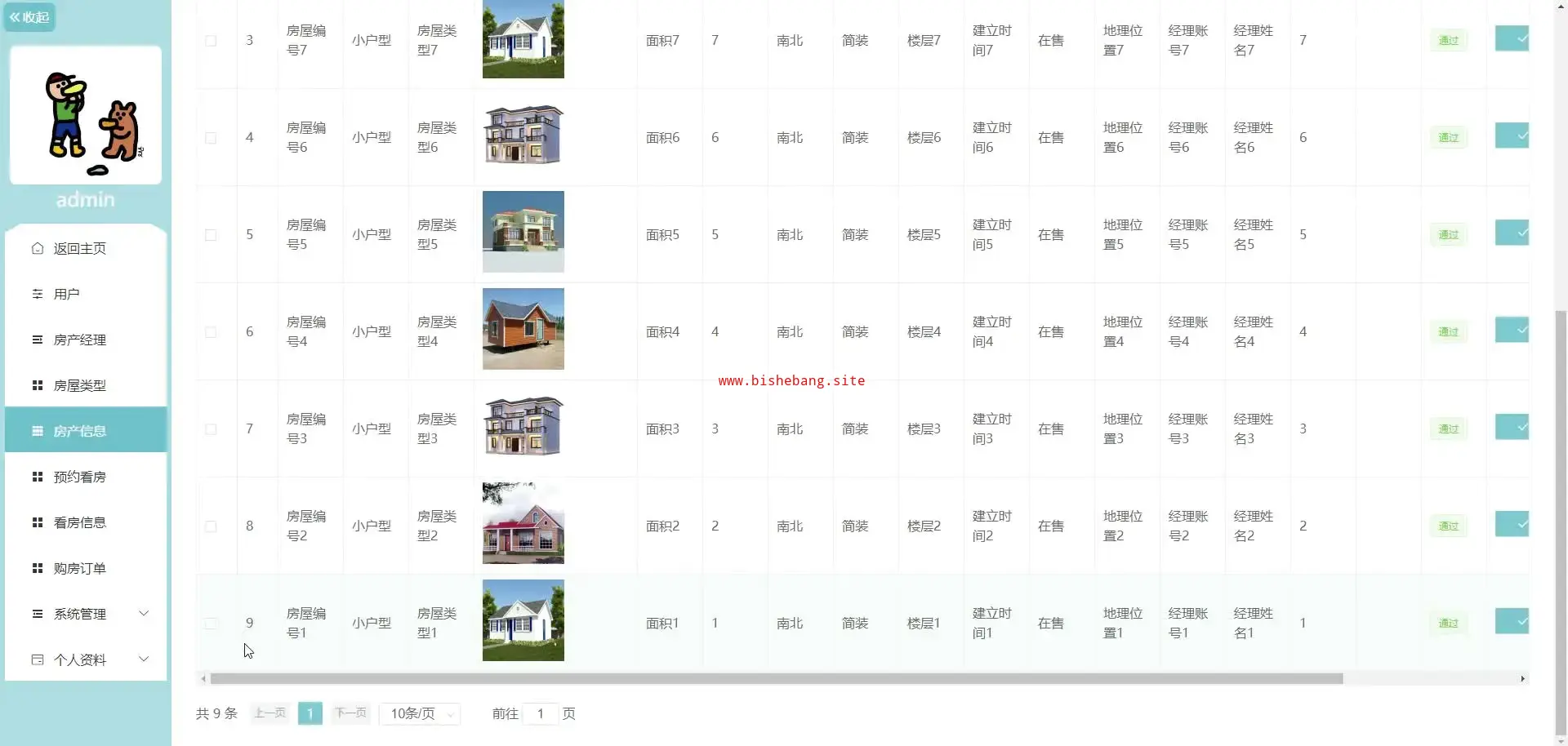Click the vertical page scrollbar thumb
The width and height of the screenshot is (1568, 746).
click(x=1561, y=522)
